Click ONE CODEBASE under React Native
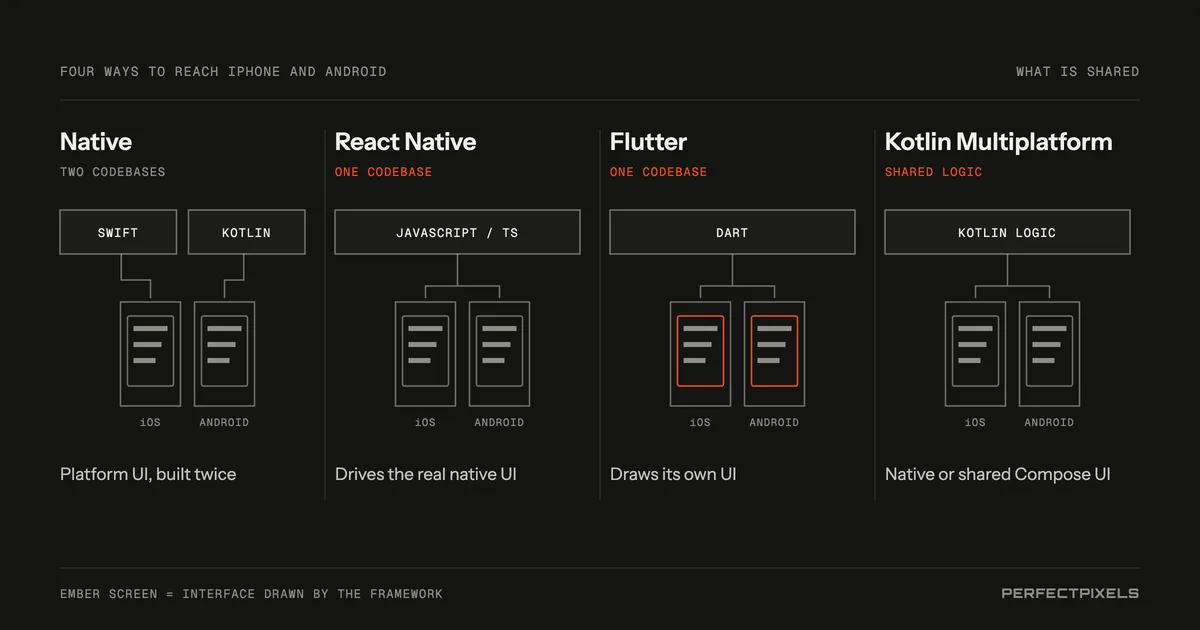This screenshot has height=630, width=1200. tap(384, 172)
